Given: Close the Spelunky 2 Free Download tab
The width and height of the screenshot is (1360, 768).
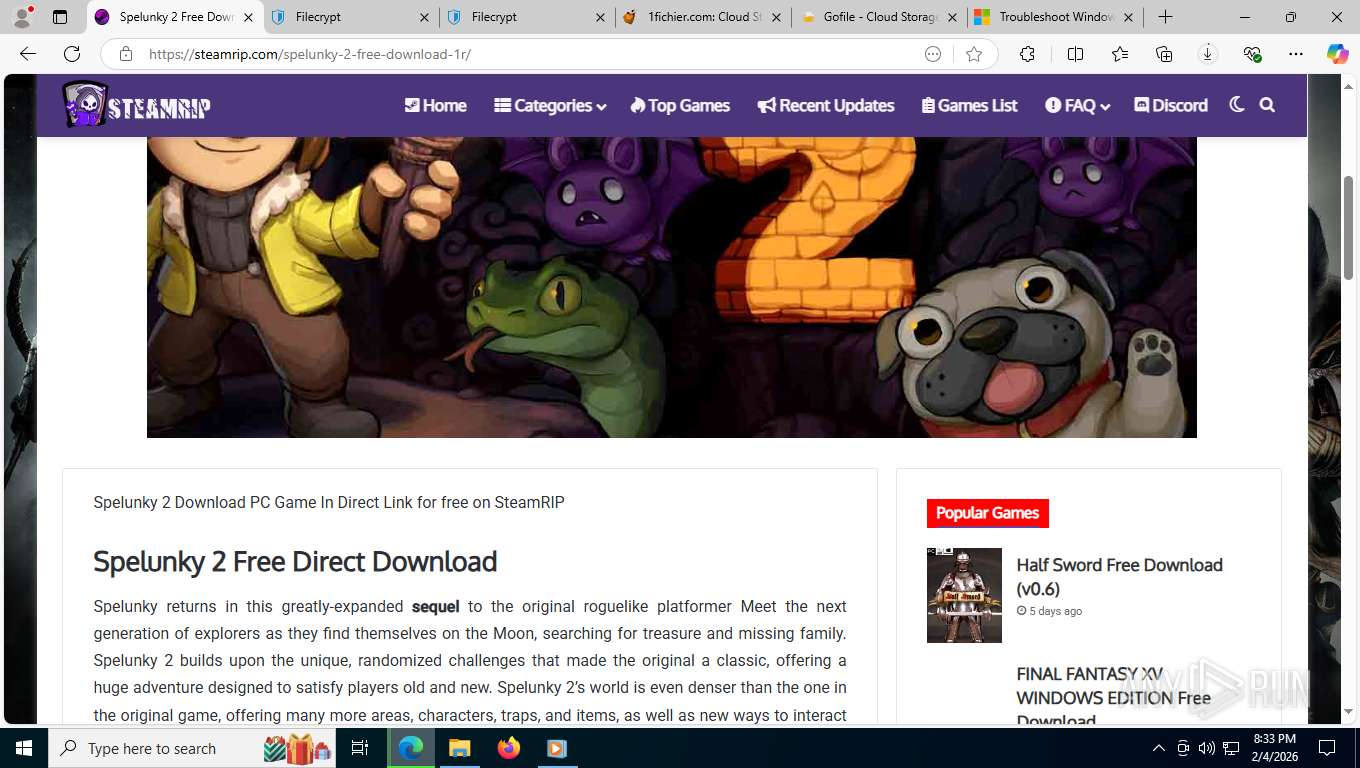Looking at the screenshot, I should pyautogui.click(x=248, y=17).
